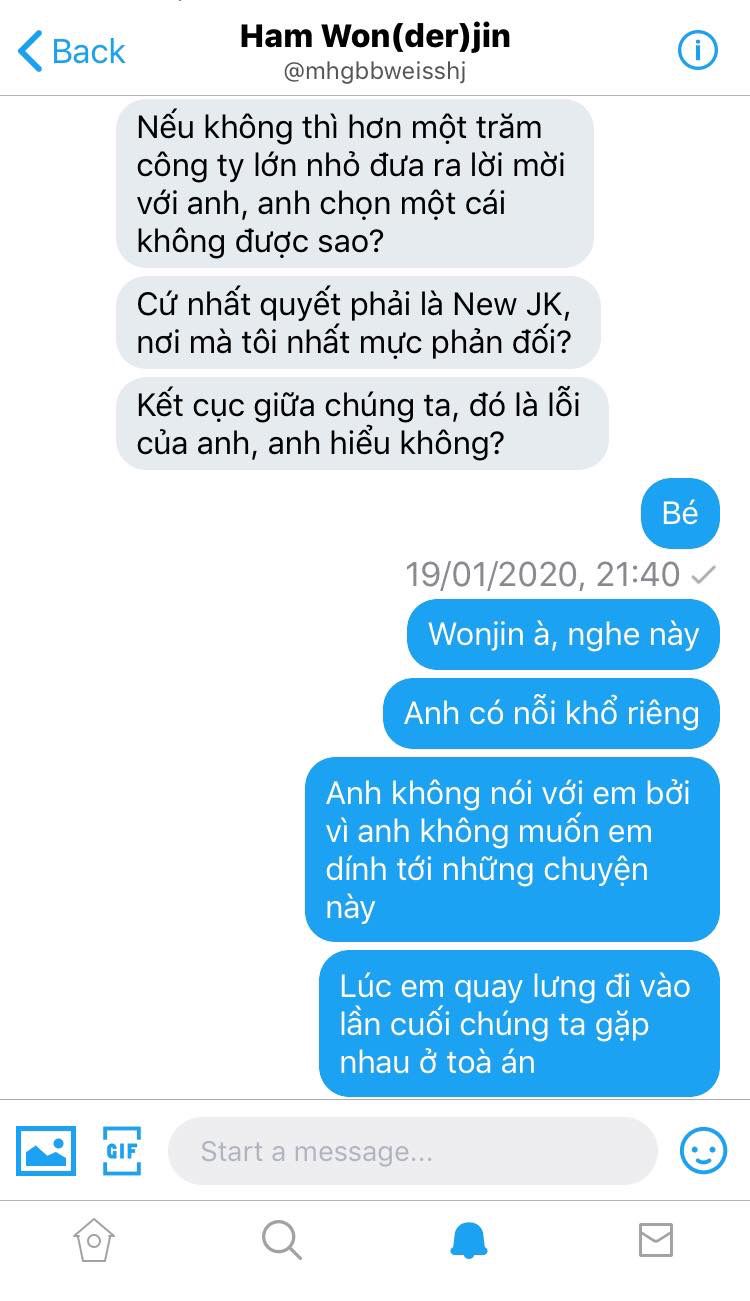Tap the image attachment icon
The width and height of the screenshot is (750, 1301).
click(45, 1151)
